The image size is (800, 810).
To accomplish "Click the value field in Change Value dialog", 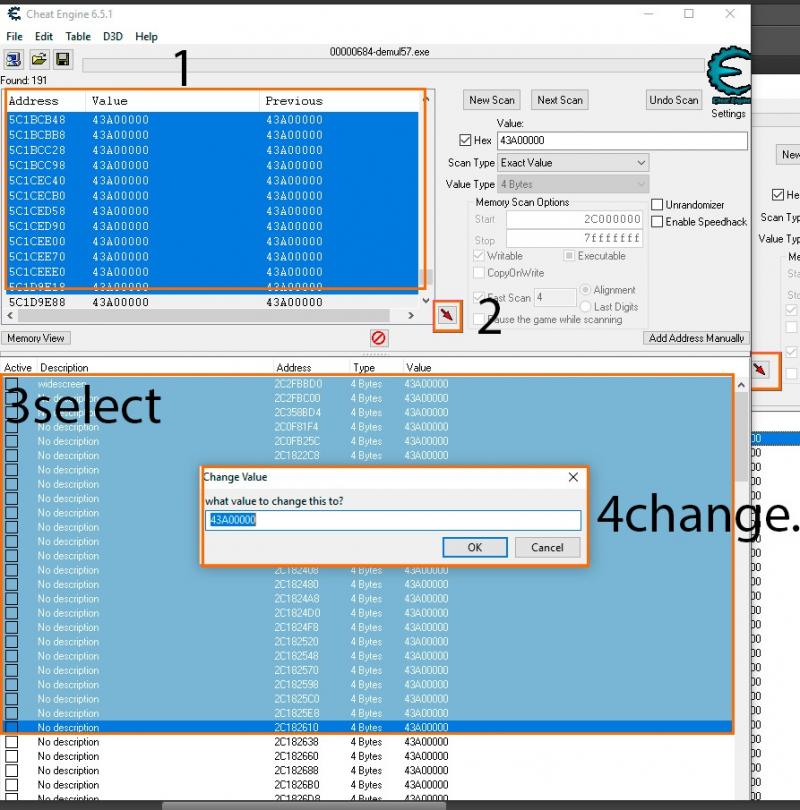I will (393, 520).
